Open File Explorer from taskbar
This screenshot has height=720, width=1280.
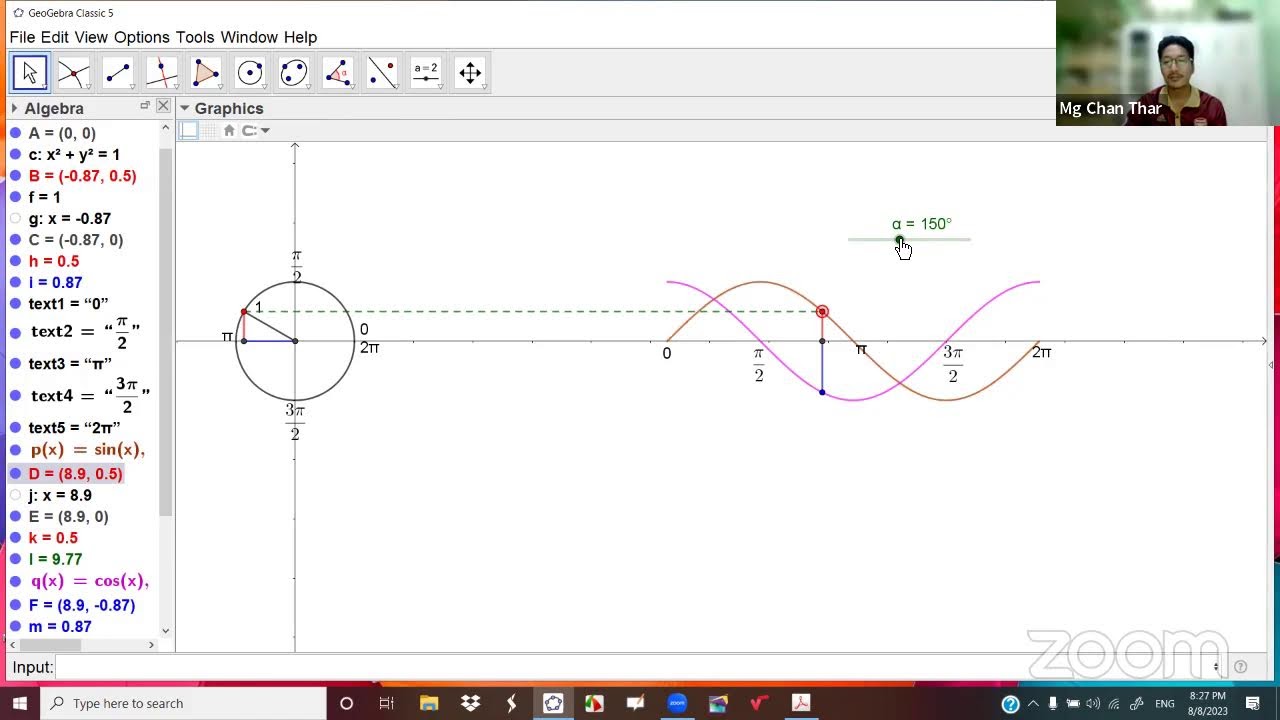(429, 703)
